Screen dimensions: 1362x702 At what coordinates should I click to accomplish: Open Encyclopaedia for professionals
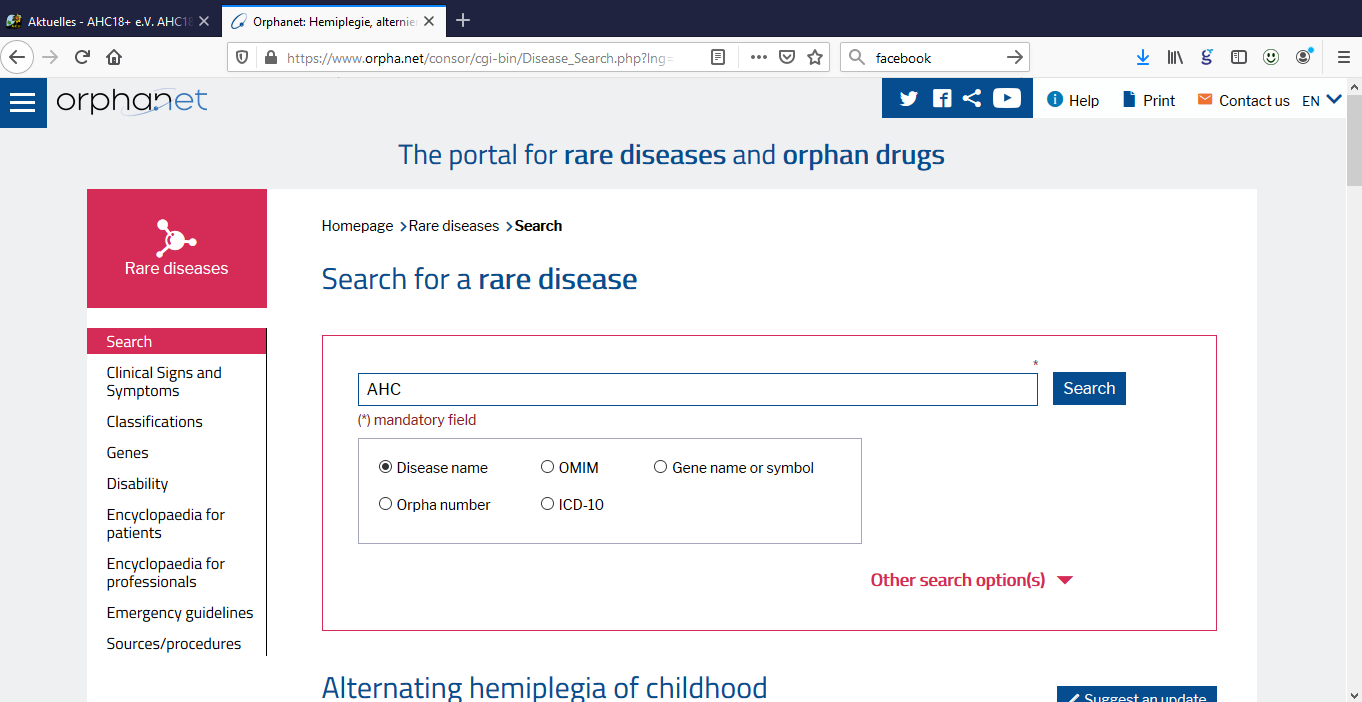pyautogui.click(x=166, y=573)
